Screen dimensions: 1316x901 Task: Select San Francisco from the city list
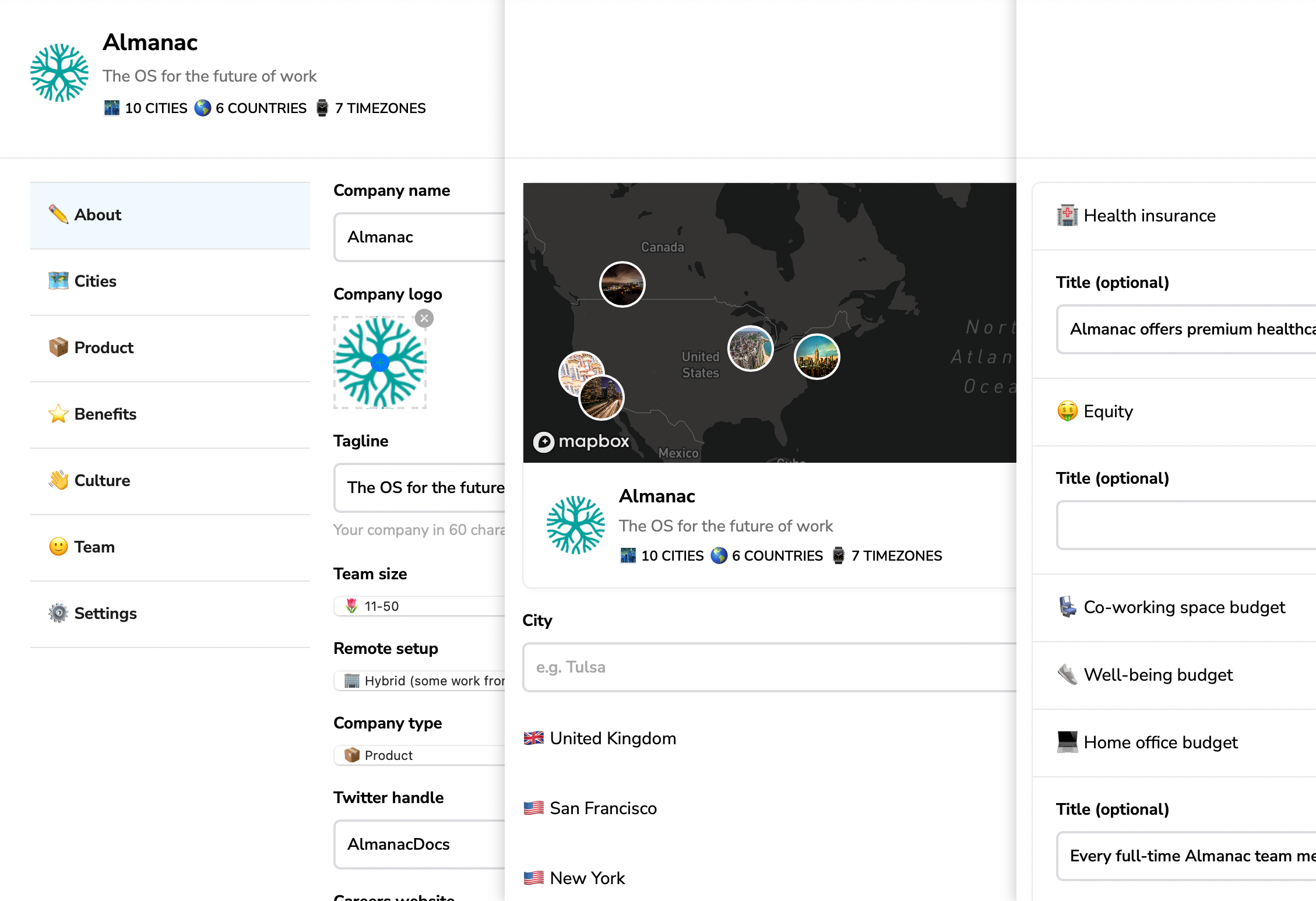(x=603, y=808)
